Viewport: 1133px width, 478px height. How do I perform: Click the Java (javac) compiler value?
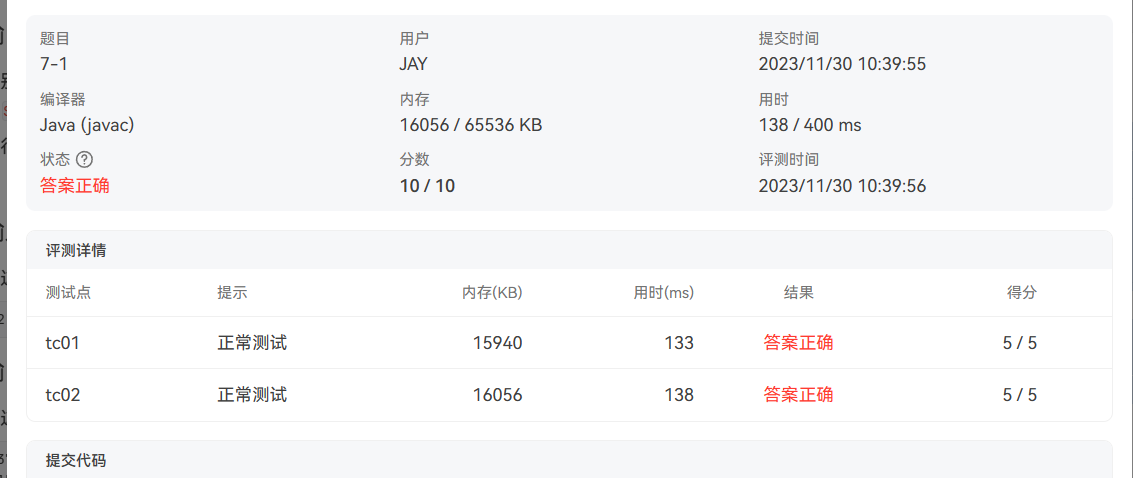point(87,125)
